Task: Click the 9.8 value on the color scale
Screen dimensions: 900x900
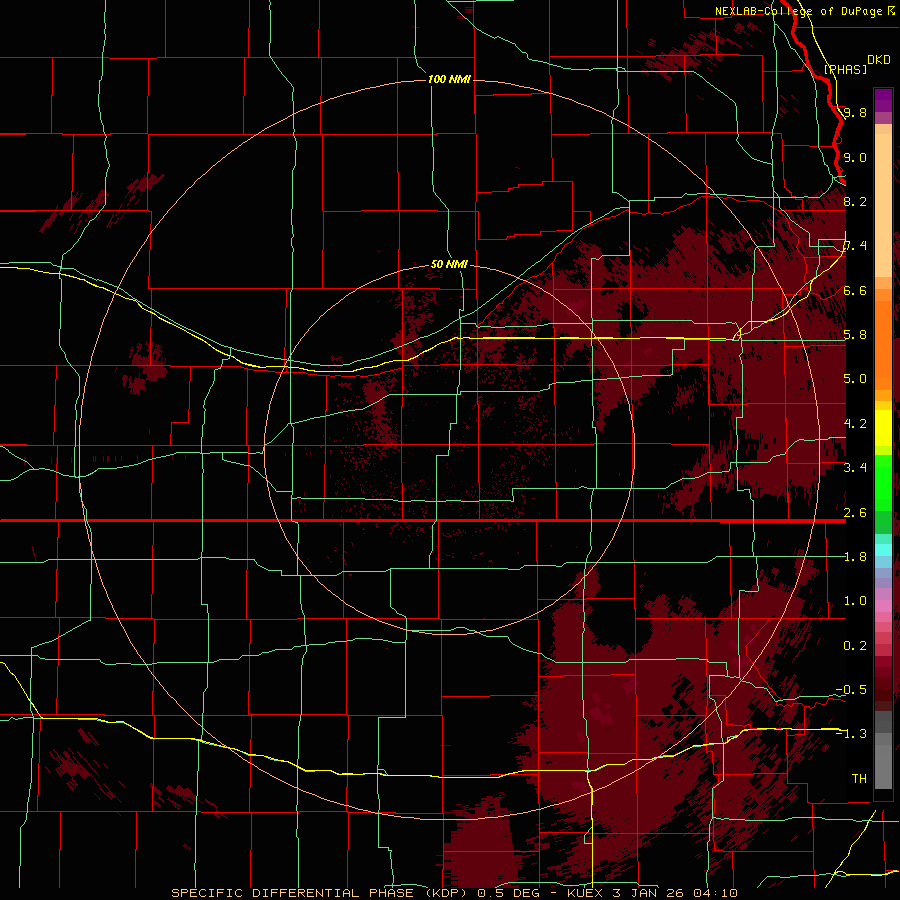Action: pyautogui.click(x=855, y=112)
